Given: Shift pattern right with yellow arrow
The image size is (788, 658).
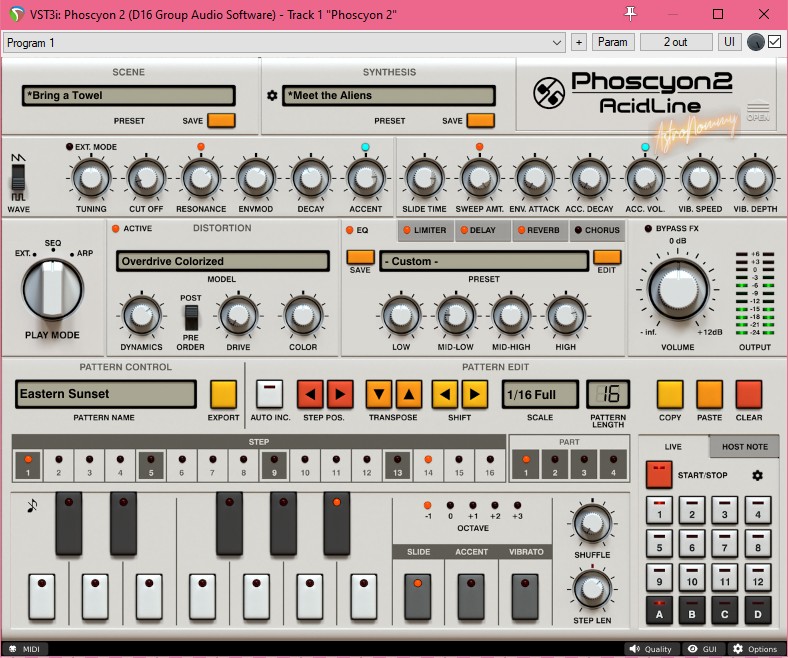Looking at the screenshot, I should [474, 394].
